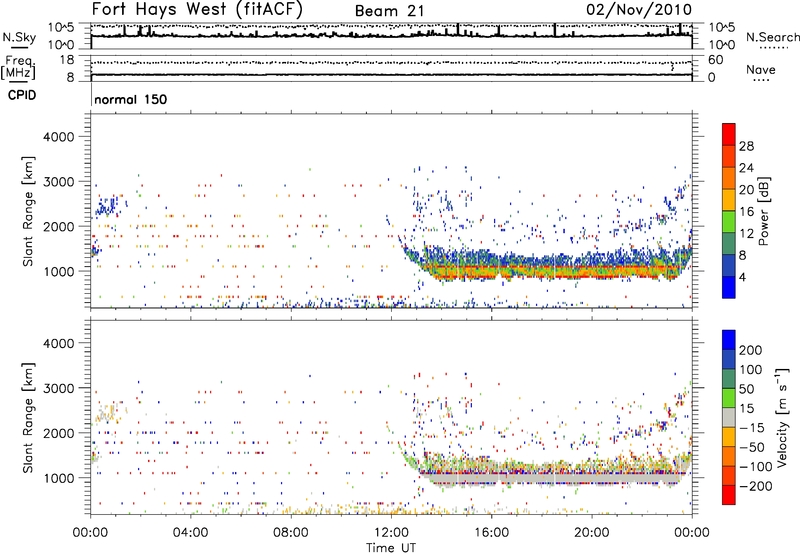Click the 'N.Search' legend label

pyautogui.click(x=772, y=37)
